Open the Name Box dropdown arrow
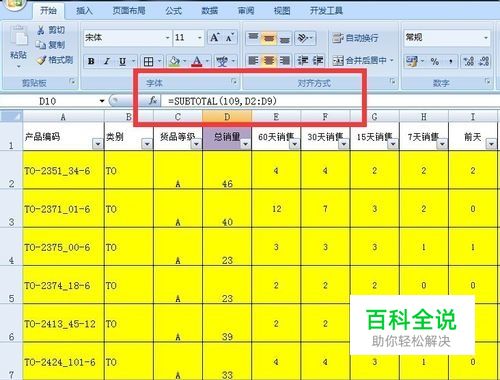Image resolution: width=500 pixels, height=380 pixels. coord(102,101)
